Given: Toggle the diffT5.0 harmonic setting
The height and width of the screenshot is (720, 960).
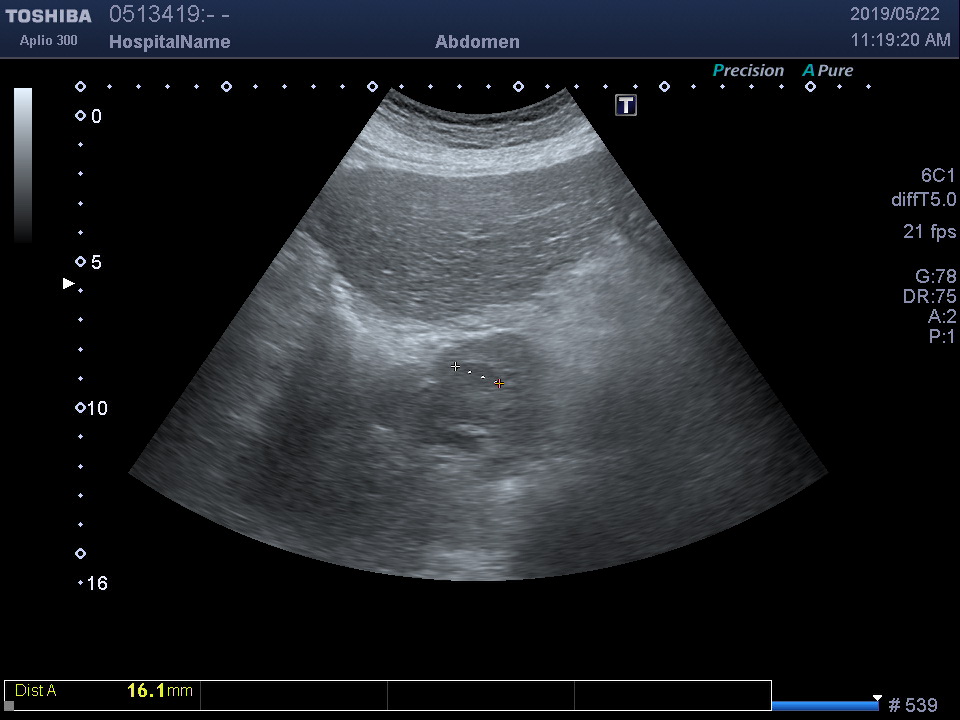Looking at the screenshot, I should pos(923,200).
